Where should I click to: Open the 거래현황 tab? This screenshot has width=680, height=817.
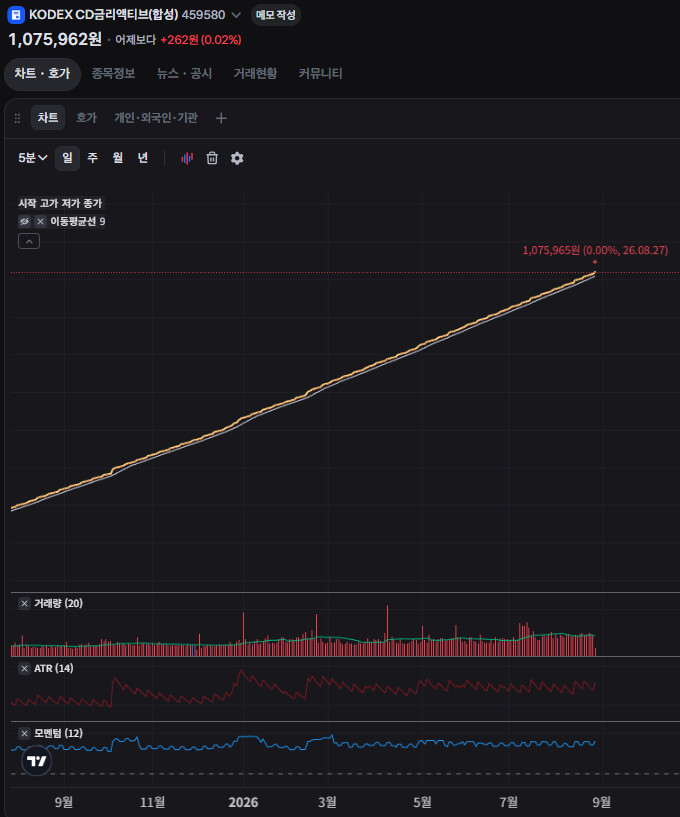click(x=255, y=74)
